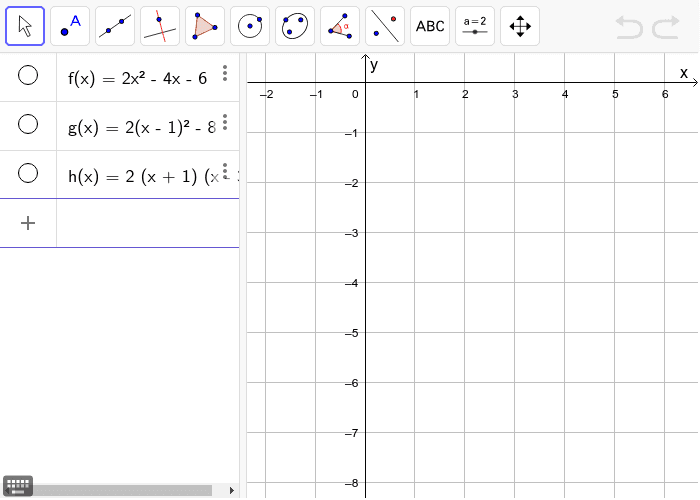Pick the Move Graphics View tool

pos(520,26)
